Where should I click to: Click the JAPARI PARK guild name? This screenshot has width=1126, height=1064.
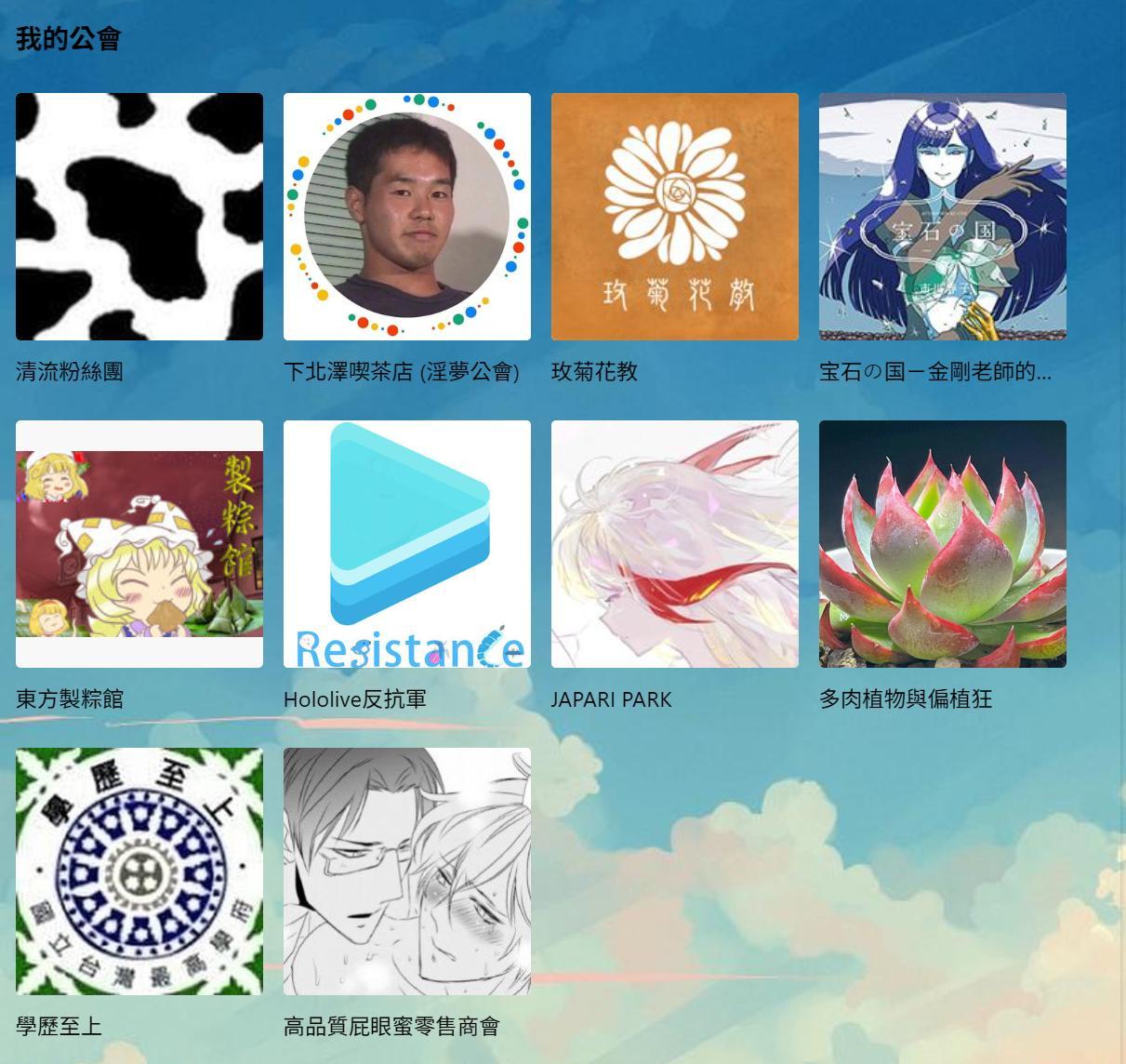tap(611, 699)
